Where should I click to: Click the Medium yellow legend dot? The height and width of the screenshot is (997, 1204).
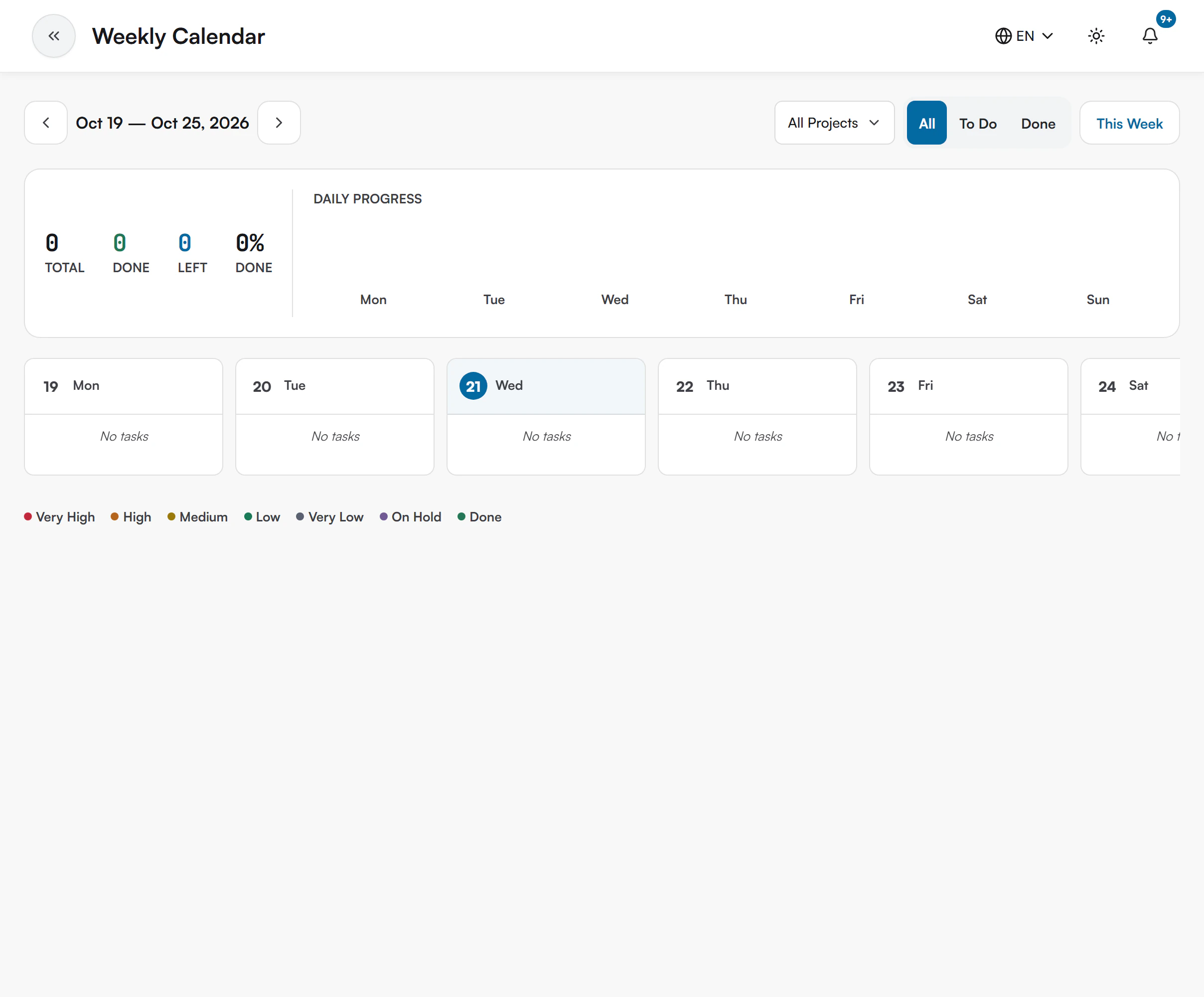click(171, 516)
